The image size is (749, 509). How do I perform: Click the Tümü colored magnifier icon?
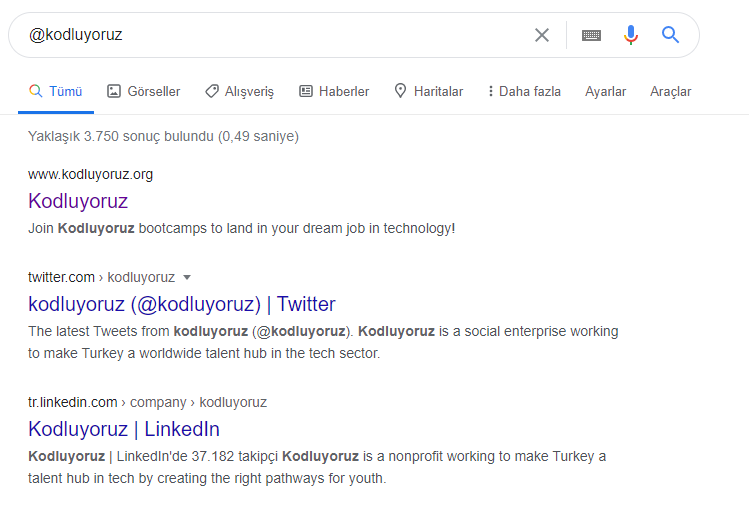click(x=35, y=91)
